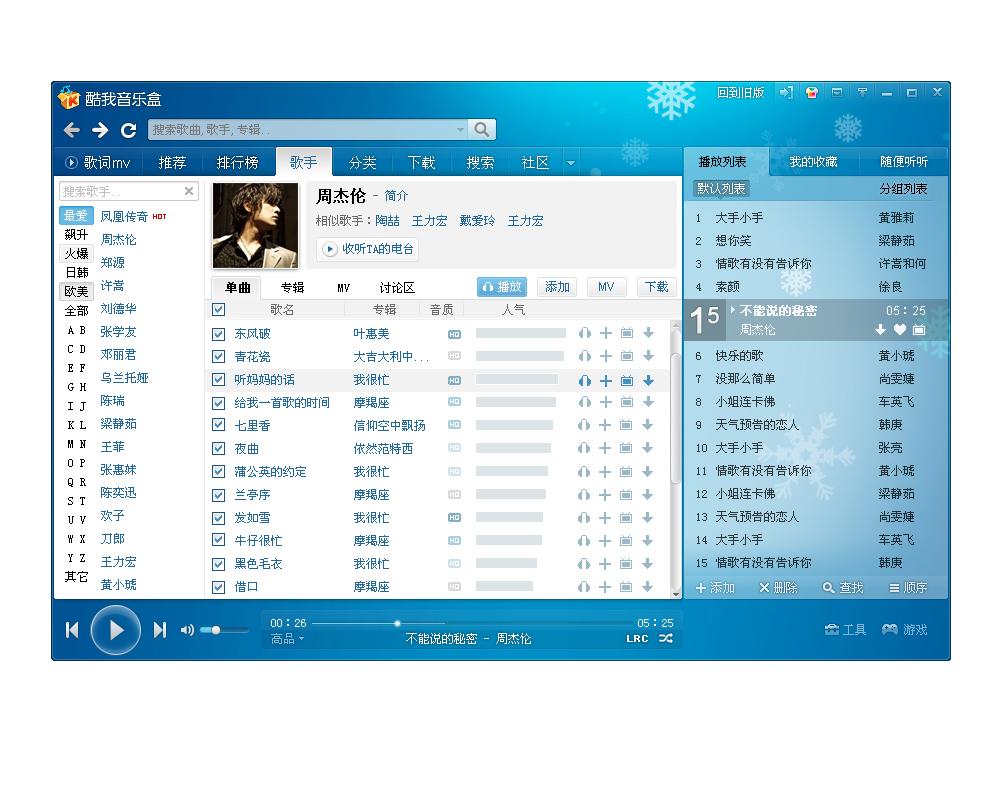Uncheck the 青花瓷 checkbox
This screenshot has width=1000, height=800.
(219, 357)
